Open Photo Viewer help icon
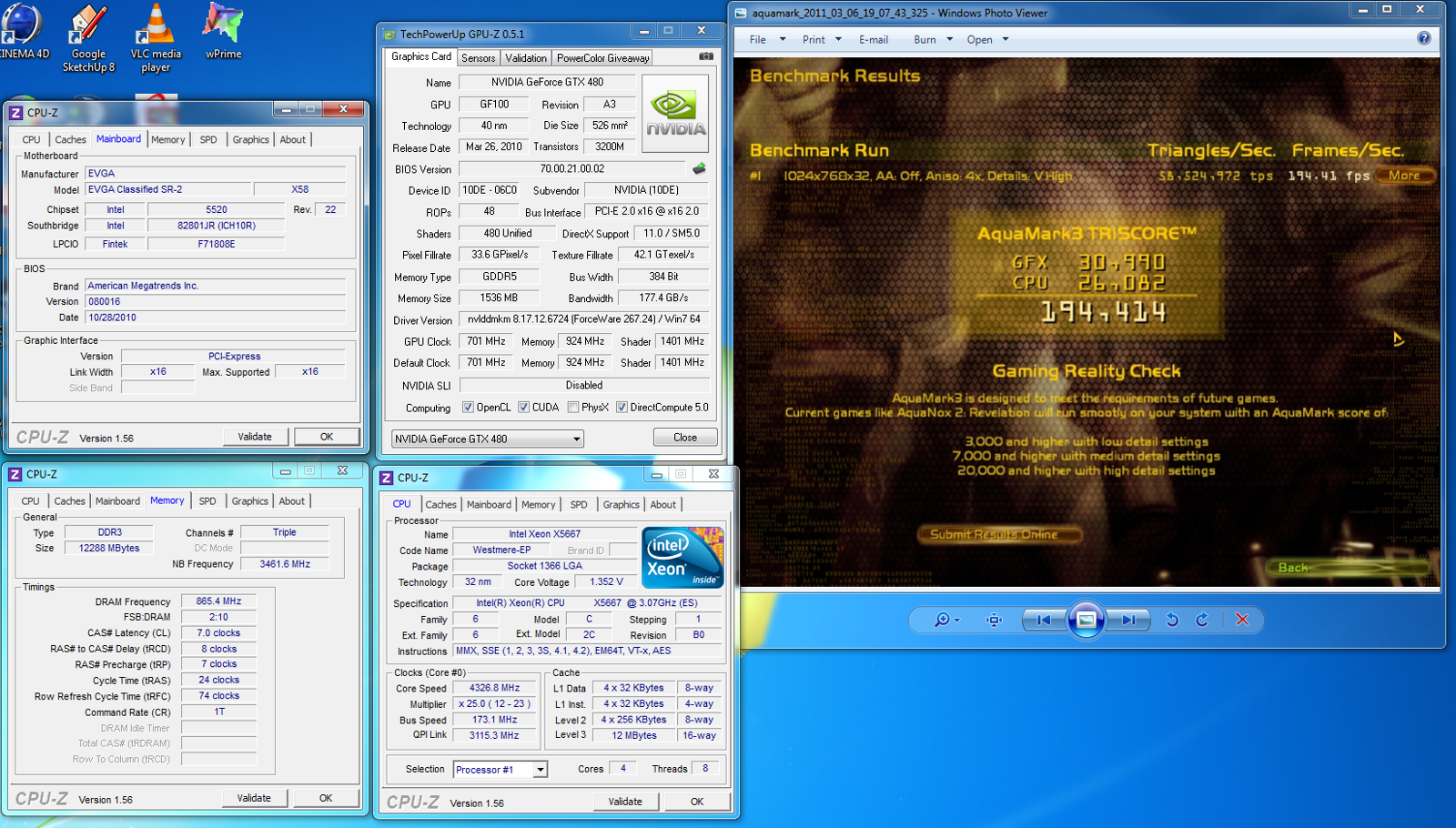Screen dimensions: 1456x828 point(1424,38)
